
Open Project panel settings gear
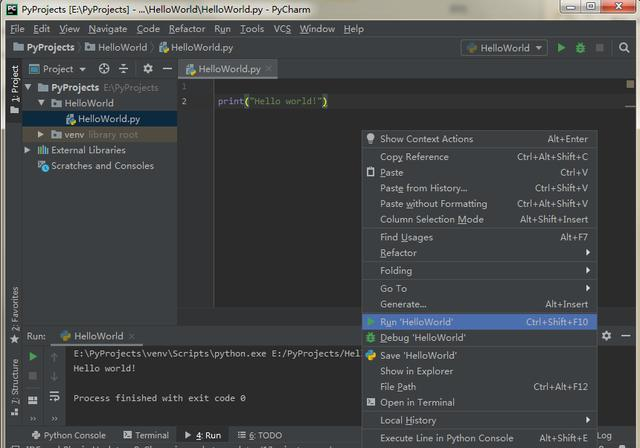pos(148,69)
